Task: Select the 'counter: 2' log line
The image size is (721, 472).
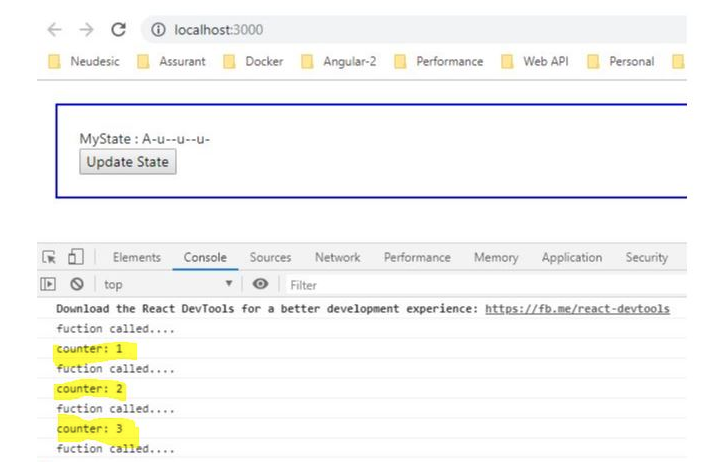Action: 90,389
